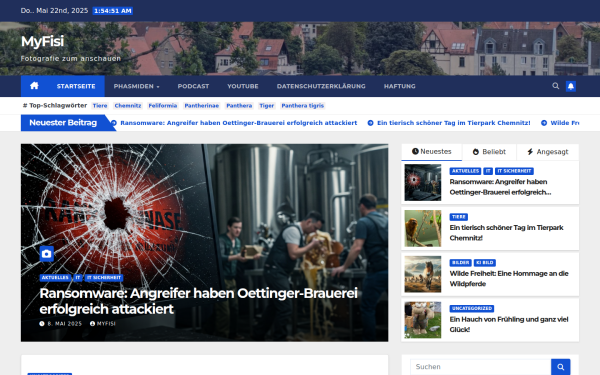The height and width of the screenshot is (375, 600).
Task: Click IT category badge on featured post
Action: point(78,278)
